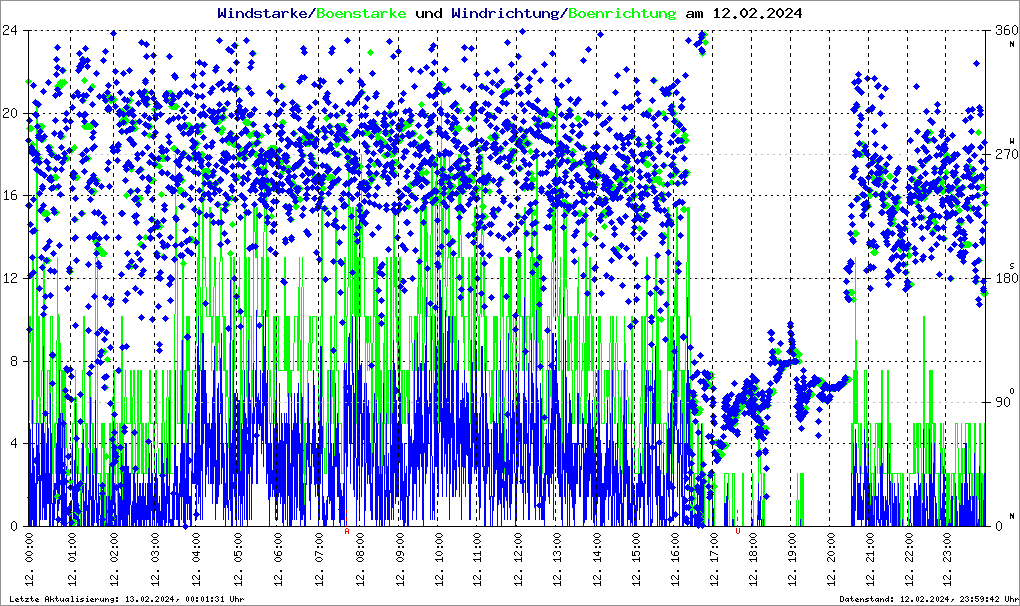The image size is (1020, 606).
Task: Click the word "Windstarke" in the chart title
Action: 260,13
